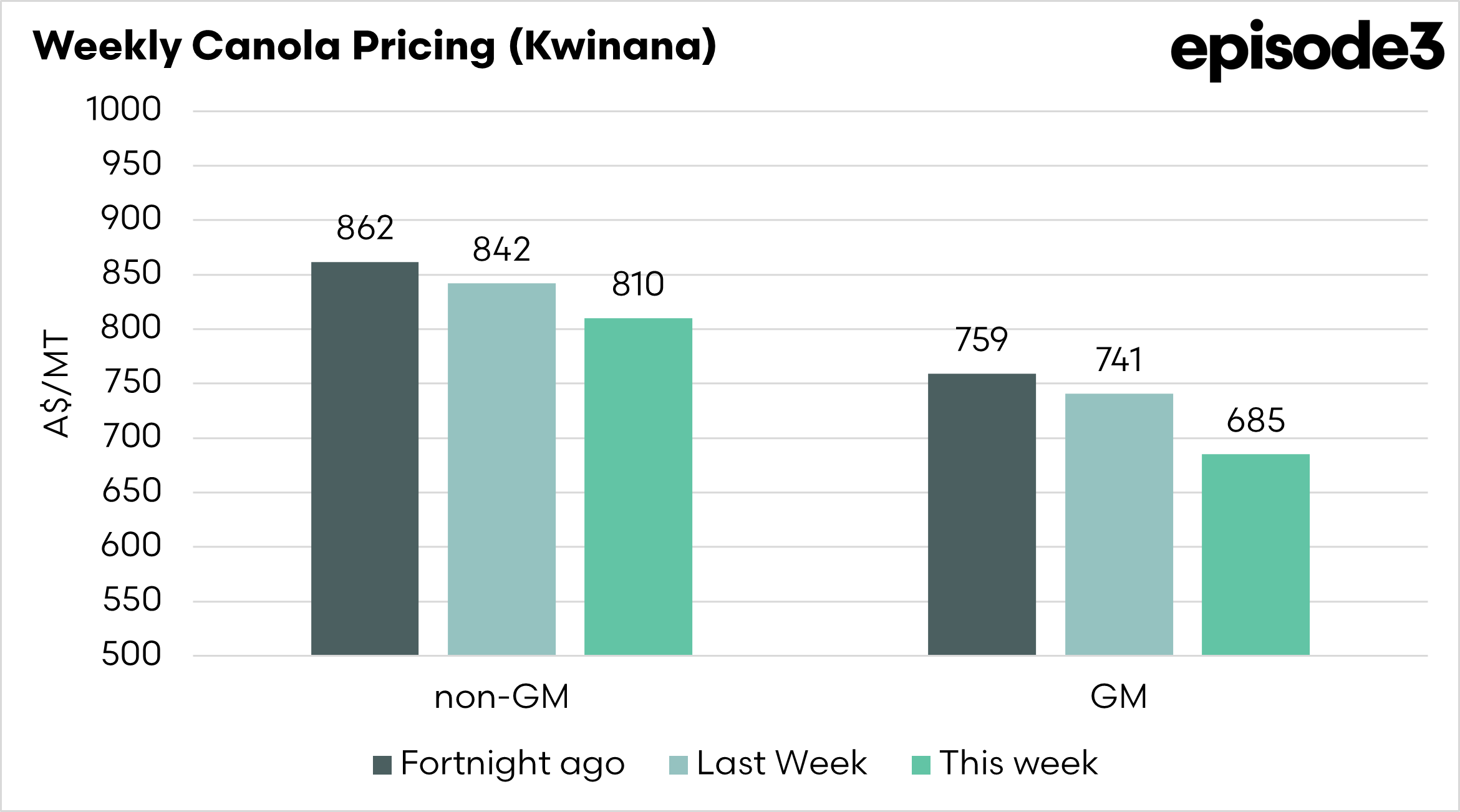Click the This week legend color swatch
Image resolution: width=1460 pixels, height=812 pixels.
click(921, 765)
